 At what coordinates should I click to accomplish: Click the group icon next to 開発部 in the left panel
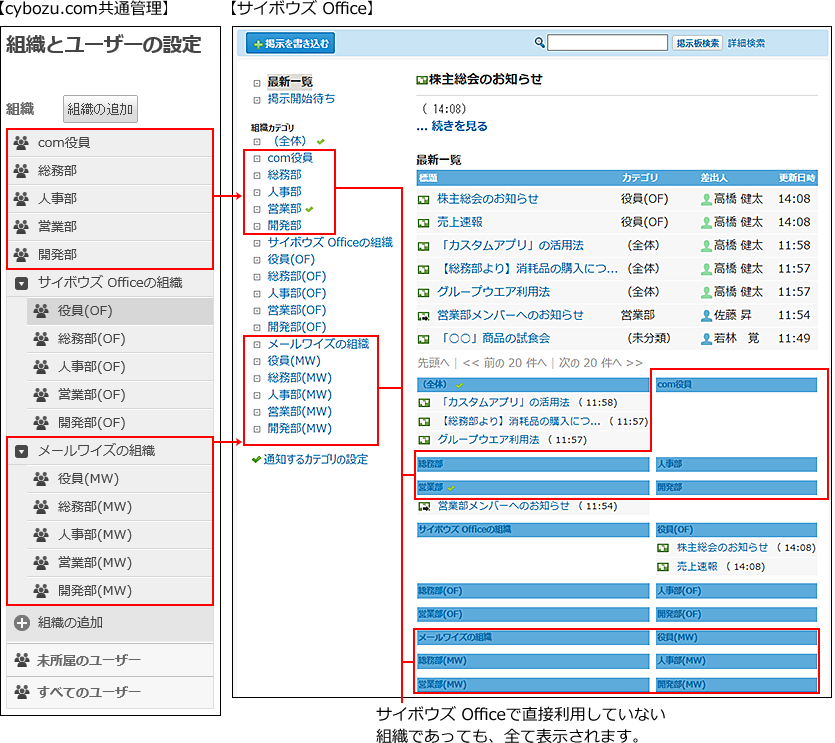(21, 255)
